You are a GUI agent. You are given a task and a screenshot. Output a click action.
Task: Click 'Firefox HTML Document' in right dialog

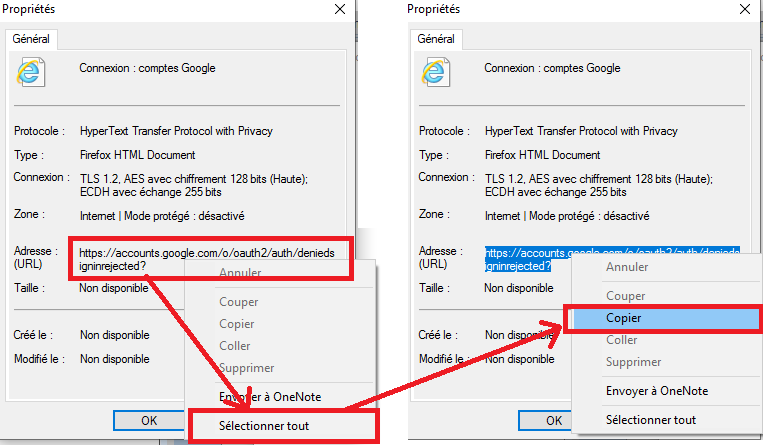click(x=542, y=155)
